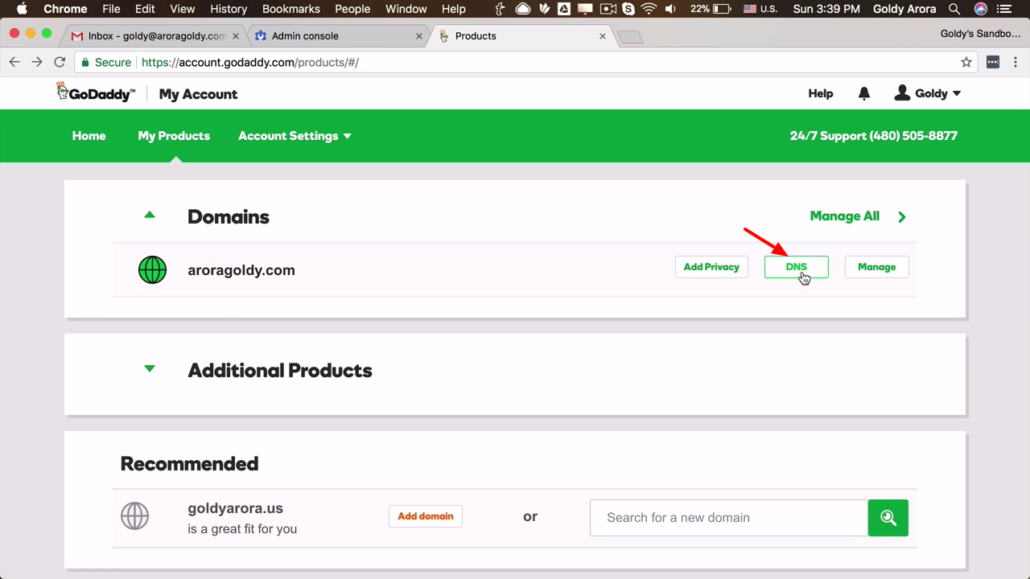
Task: Go to the Home navigation item
Action: (x=89, y=136)
